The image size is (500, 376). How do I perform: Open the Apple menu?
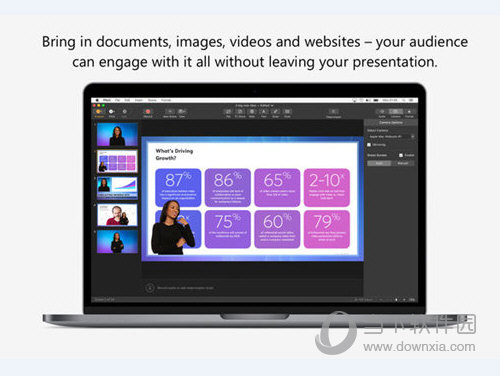97,100
